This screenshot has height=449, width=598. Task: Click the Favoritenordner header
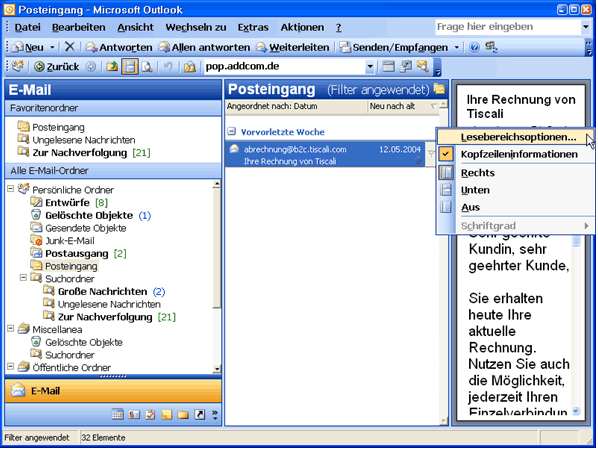(x=113, y=108)
